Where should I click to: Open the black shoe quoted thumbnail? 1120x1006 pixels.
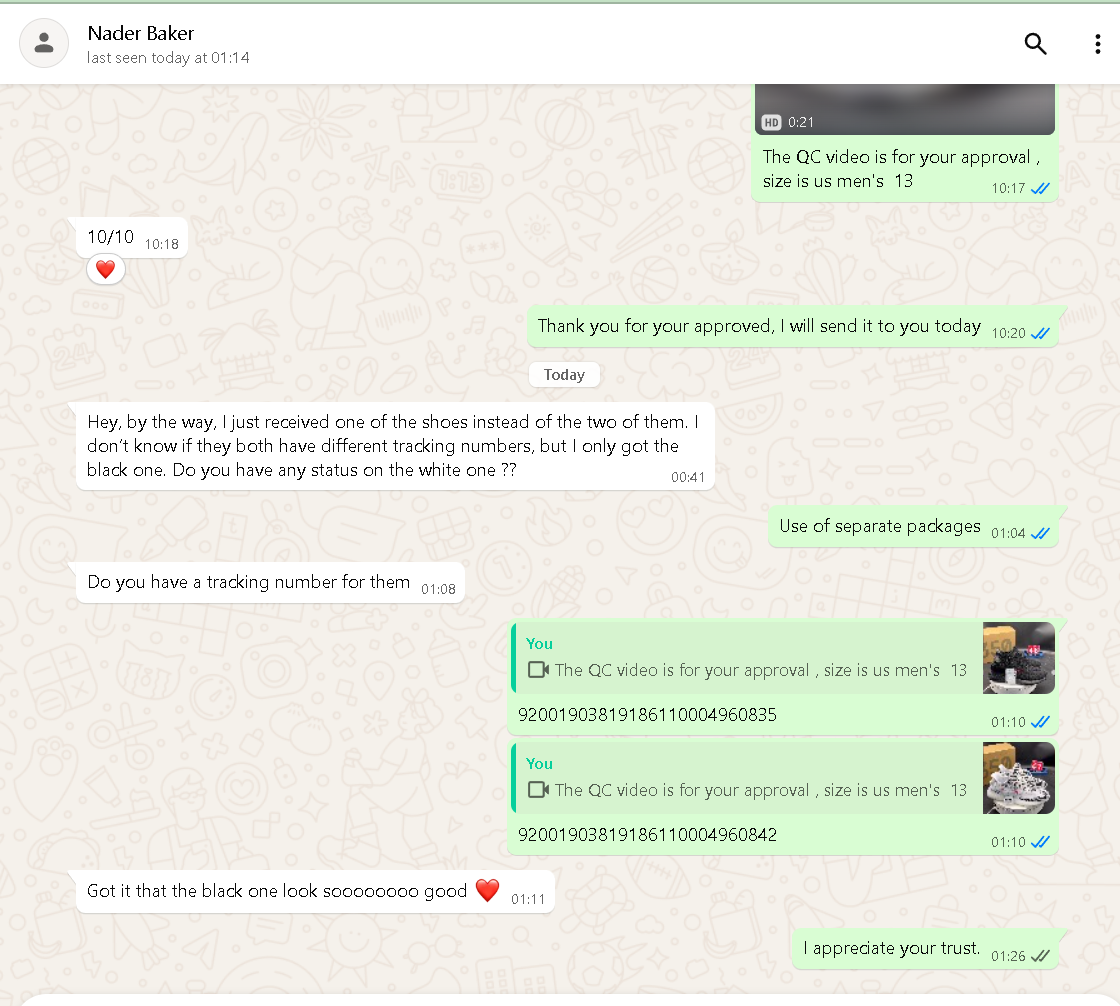click(x=1018, y=658)
